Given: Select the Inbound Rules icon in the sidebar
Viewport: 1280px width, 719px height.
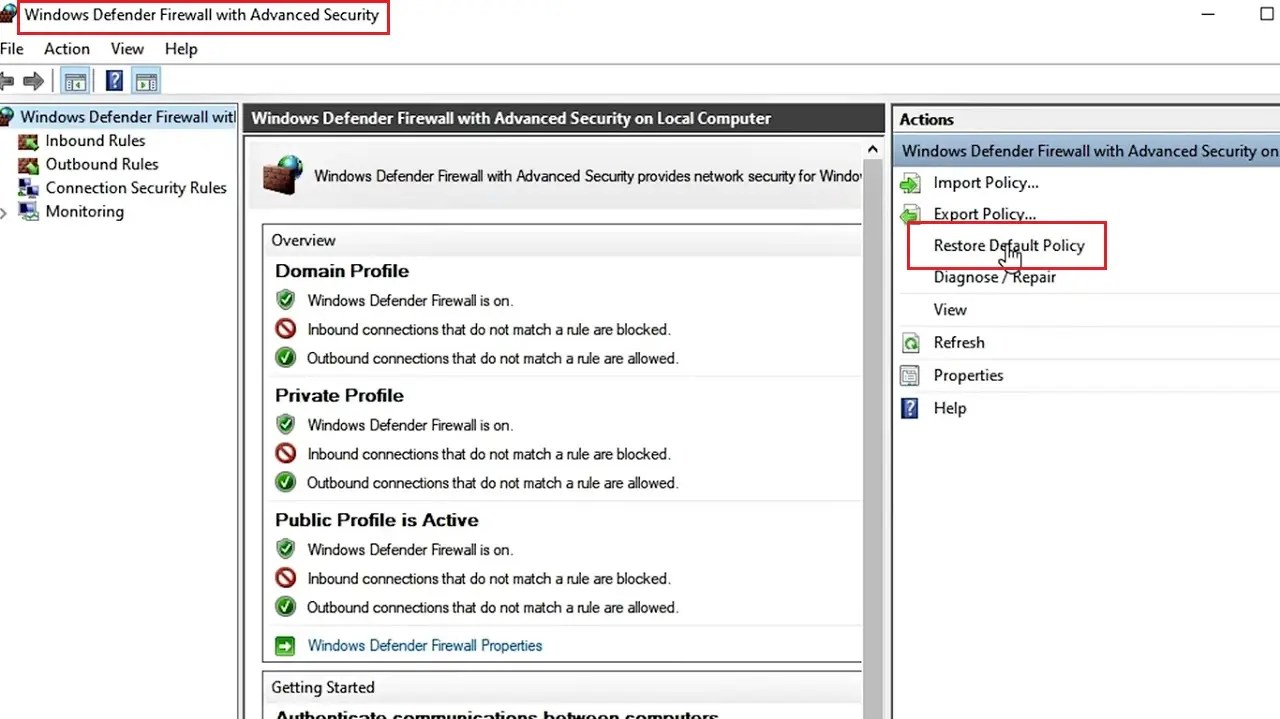Looking at the screenshot, I should point(29,140).
